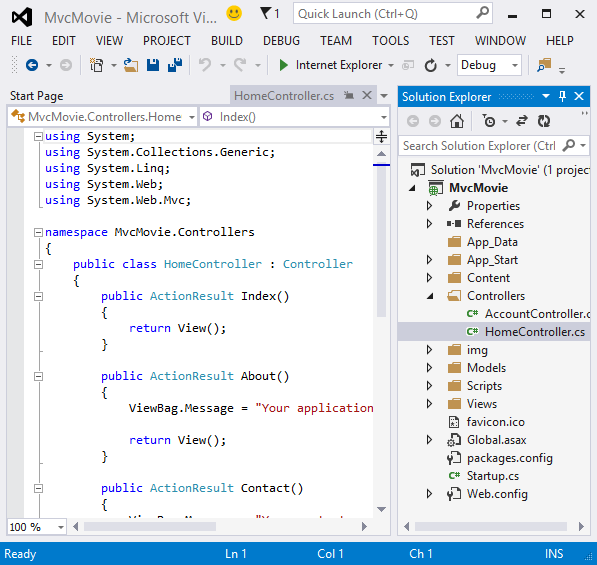Click the Open File folder icon
Image resolution: width=597 pixels, height=565 pixels.
tap(131, 65)
